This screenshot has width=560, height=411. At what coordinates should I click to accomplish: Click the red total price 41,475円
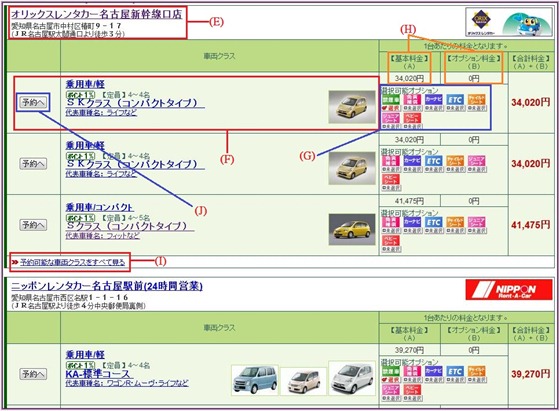(x=530, y=225)
